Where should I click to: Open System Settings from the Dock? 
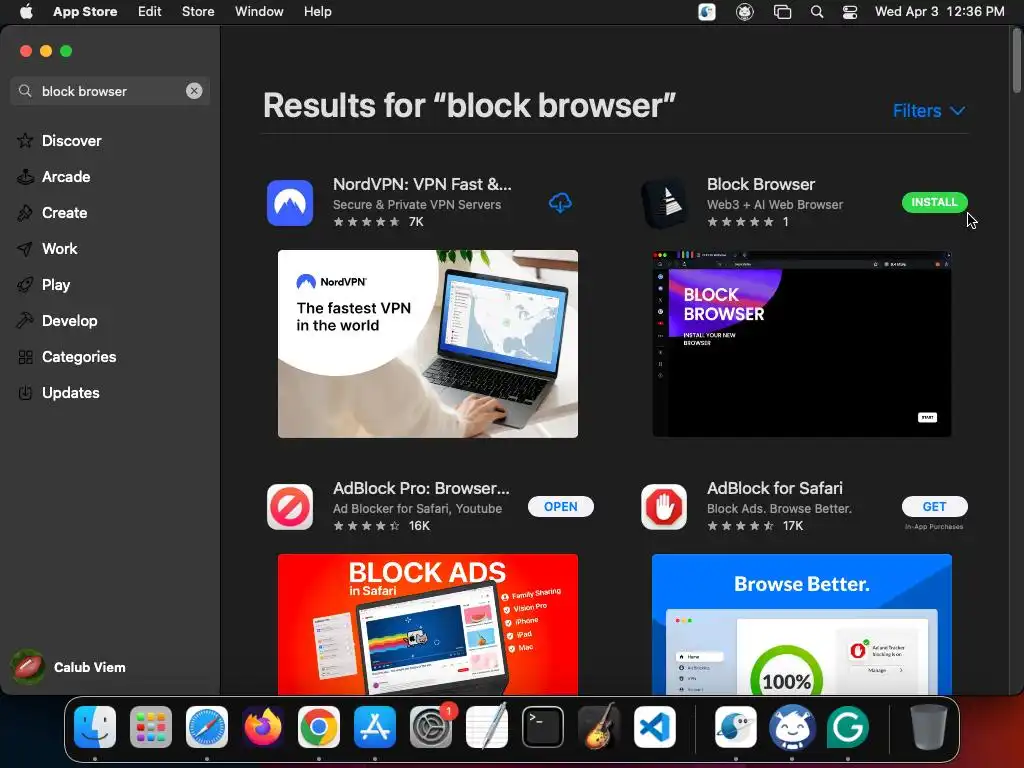(431, 727)
